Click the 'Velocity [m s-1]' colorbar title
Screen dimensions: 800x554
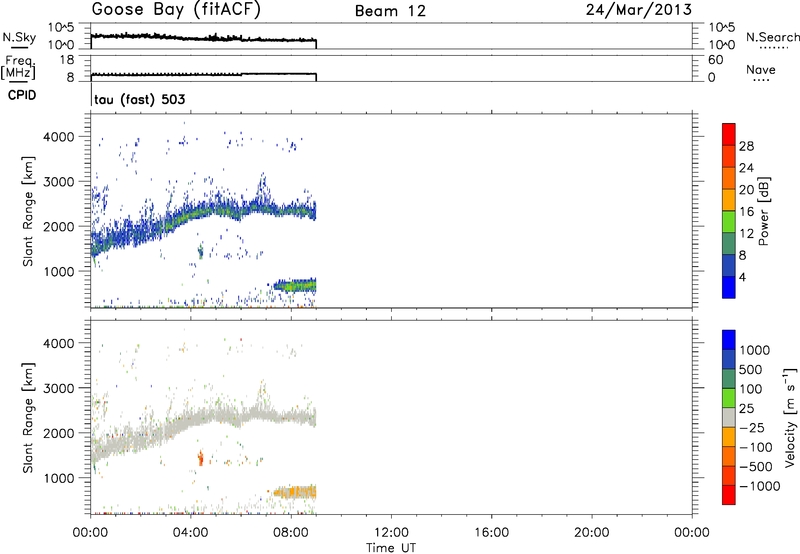click(790, 417)
